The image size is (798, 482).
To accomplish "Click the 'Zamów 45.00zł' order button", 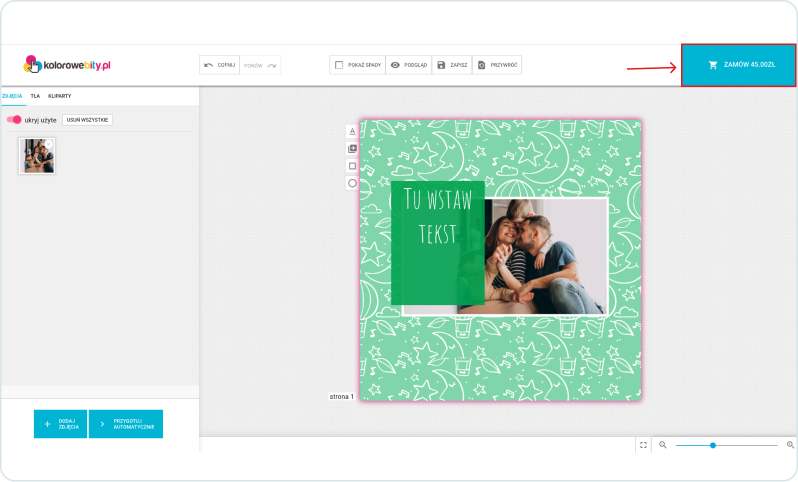I will (x=739, y=65).
